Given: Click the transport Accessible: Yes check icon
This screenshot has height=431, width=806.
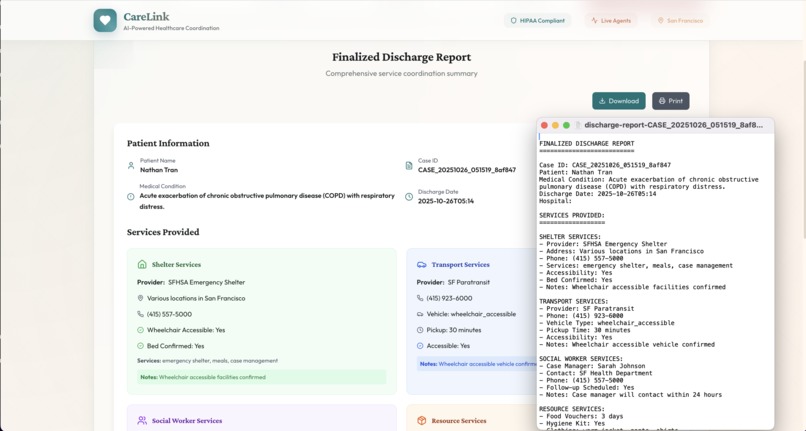Looking at the screenshot, I should [x=420, y=346].
